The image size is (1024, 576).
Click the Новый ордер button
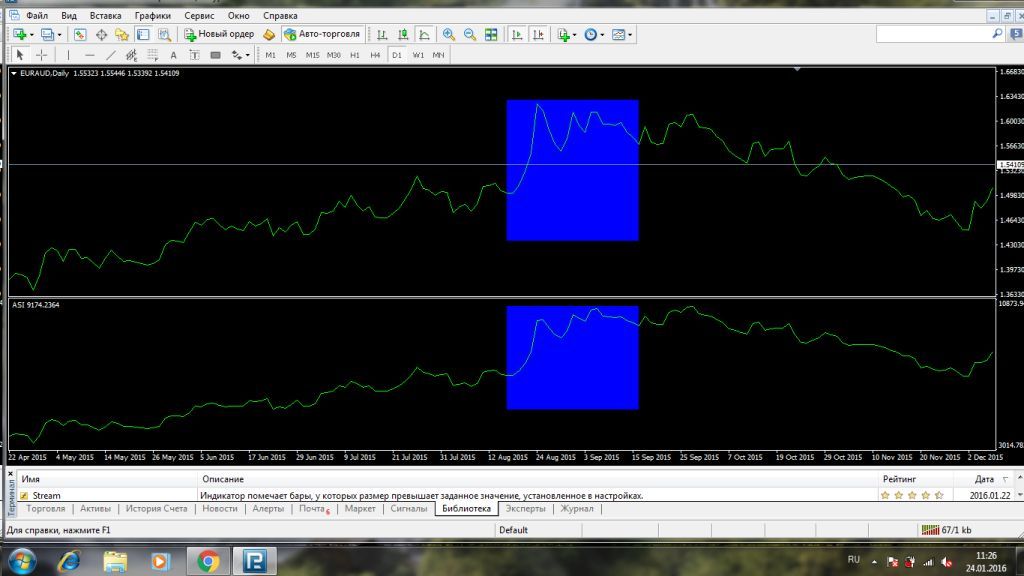219,34
